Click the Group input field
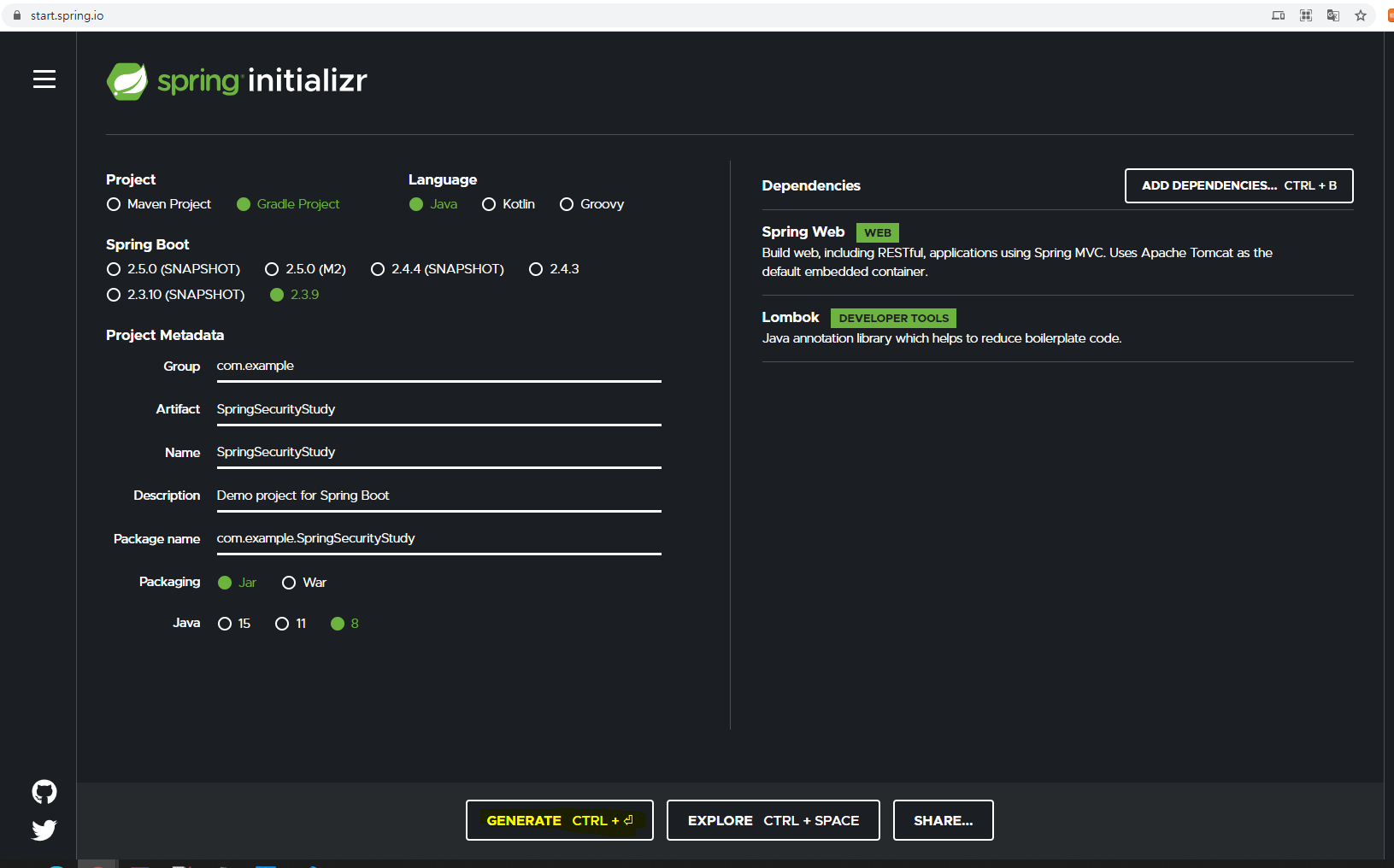1394x868 pixels. [x=438, y=367]
